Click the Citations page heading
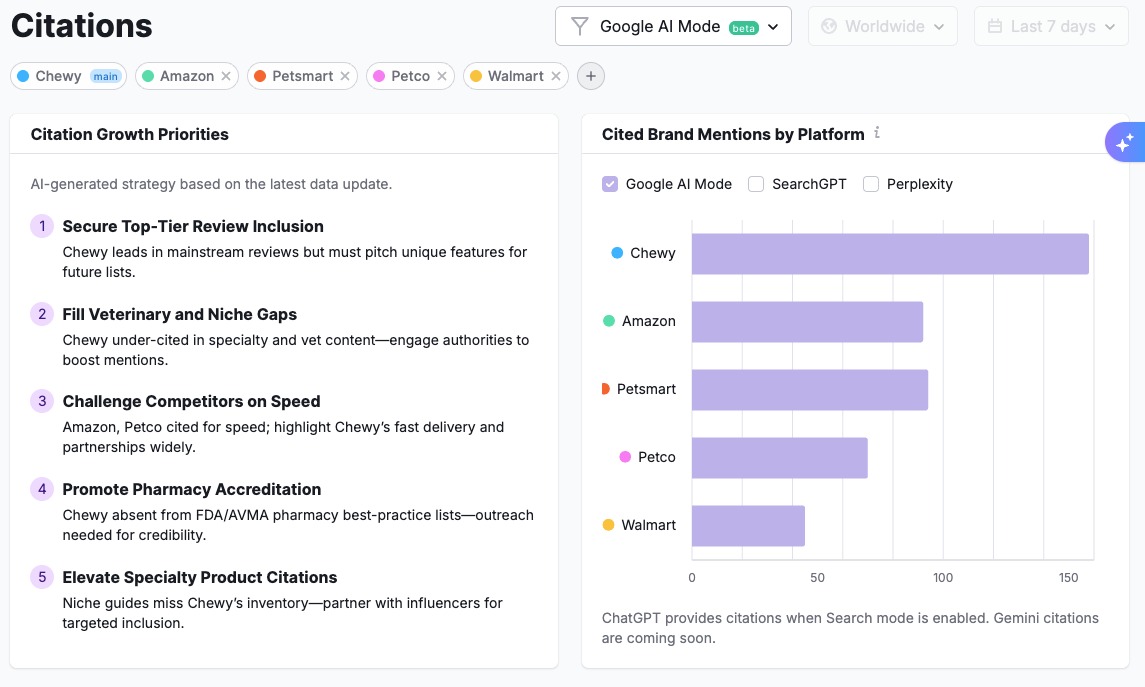This screenshot has width=1145, height=687. 82,26
